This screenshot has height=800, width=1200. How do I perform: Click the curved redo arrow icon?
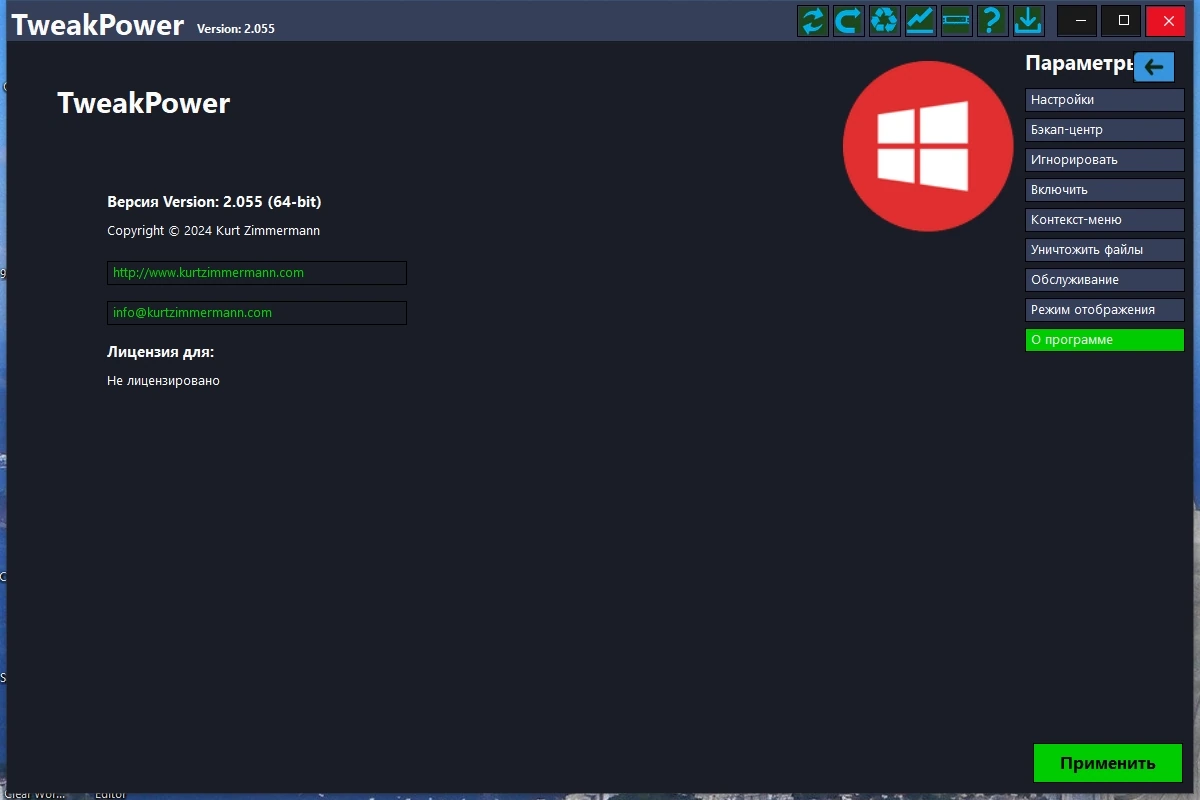tap(849, 20)
